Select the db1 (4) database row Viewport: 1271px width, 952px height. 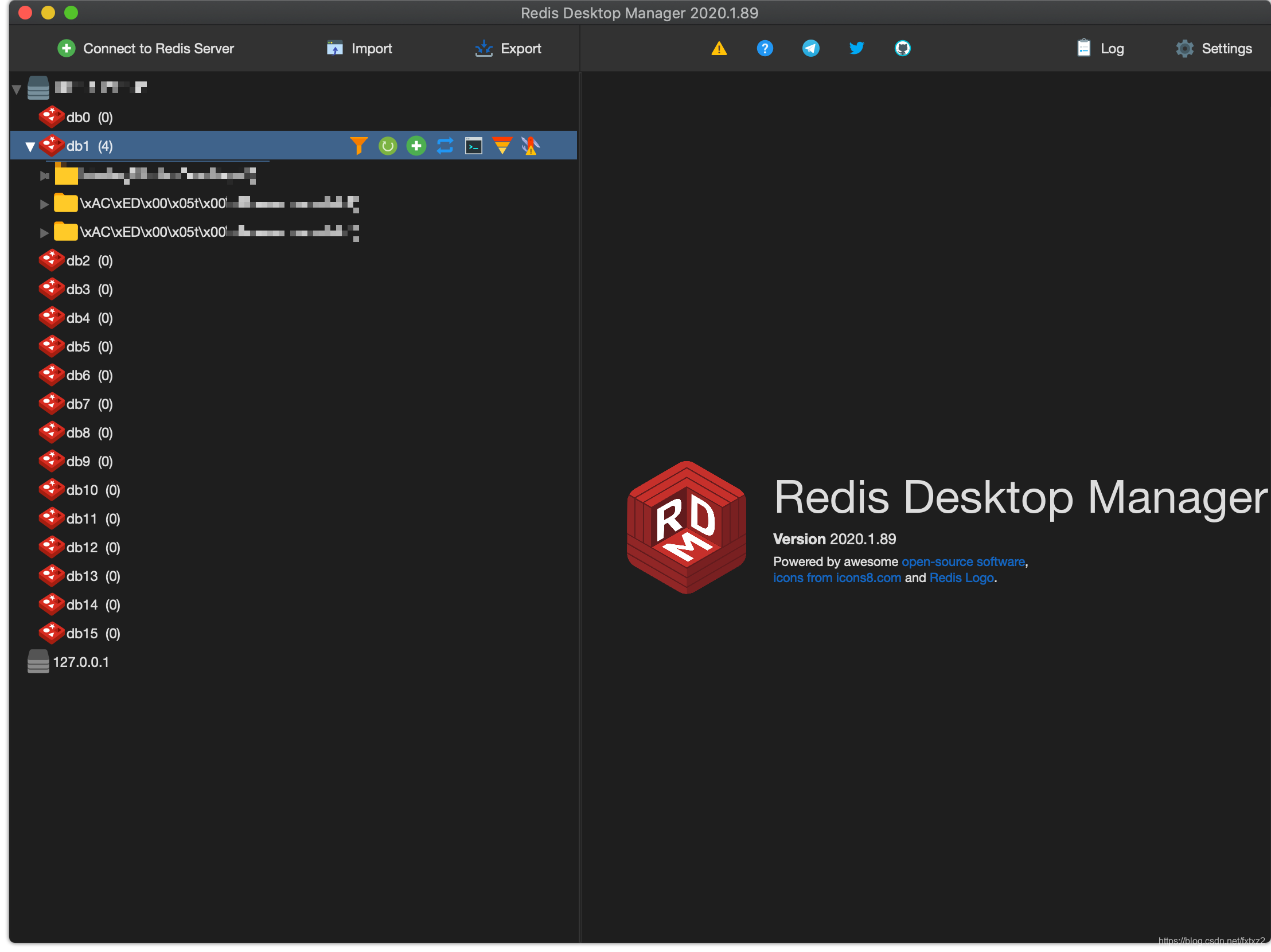point(293,146)
